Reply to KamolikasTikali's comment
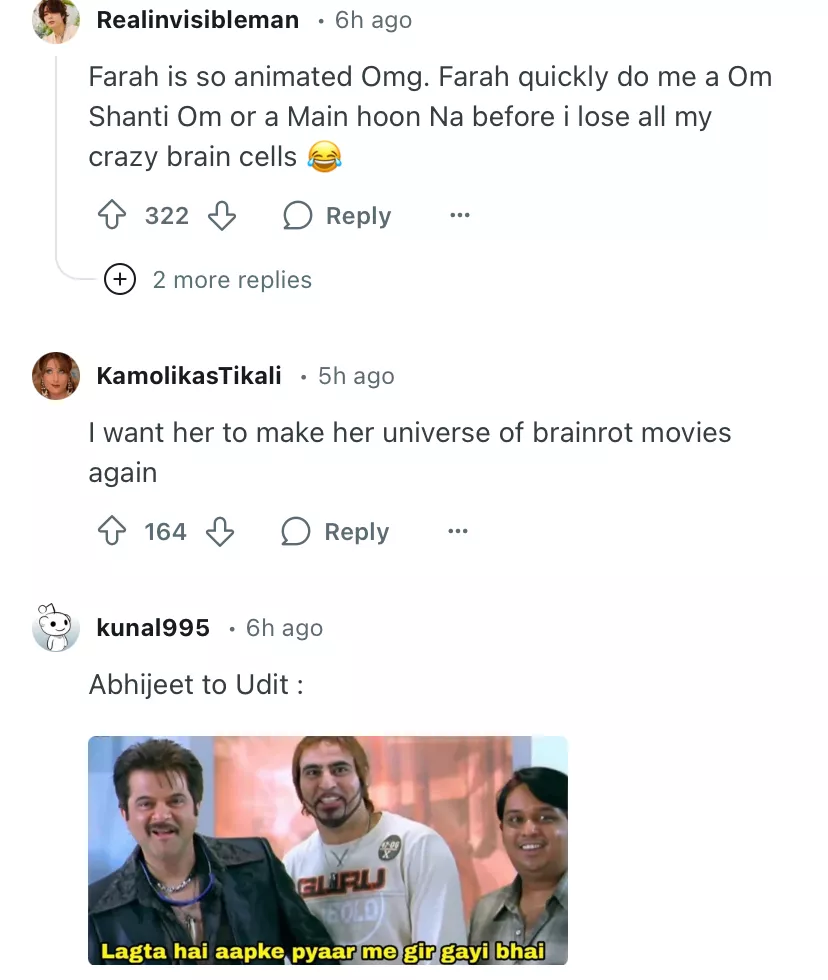 [x=335, y=532]
